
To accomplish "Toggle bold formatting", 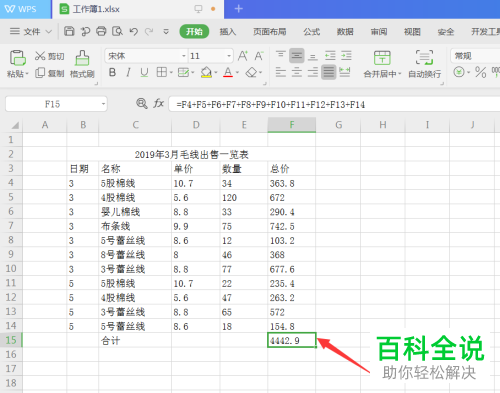I will (112, 72).
